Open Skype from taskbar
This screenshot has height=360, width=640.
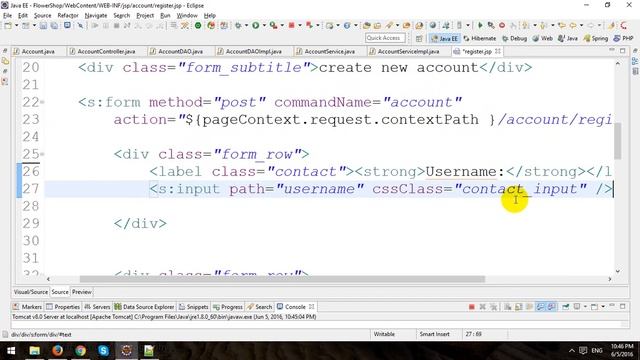[x=103, y=350]
